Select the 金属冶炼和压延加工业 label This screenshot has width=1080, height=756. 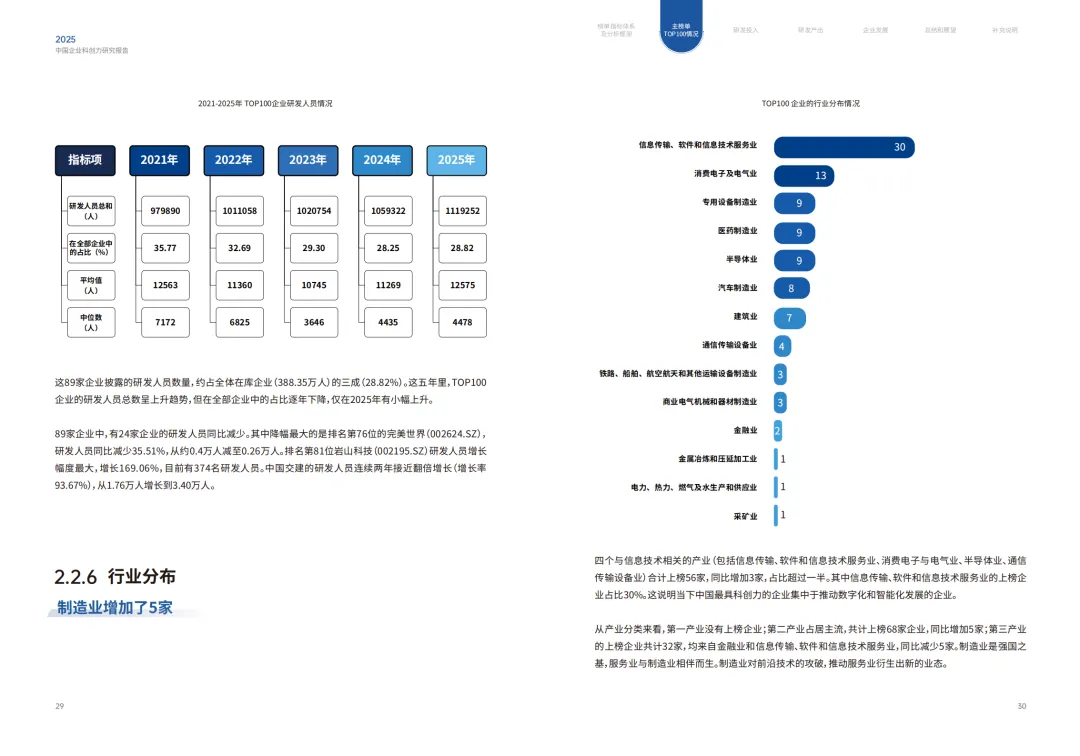(x=717, y=459)
